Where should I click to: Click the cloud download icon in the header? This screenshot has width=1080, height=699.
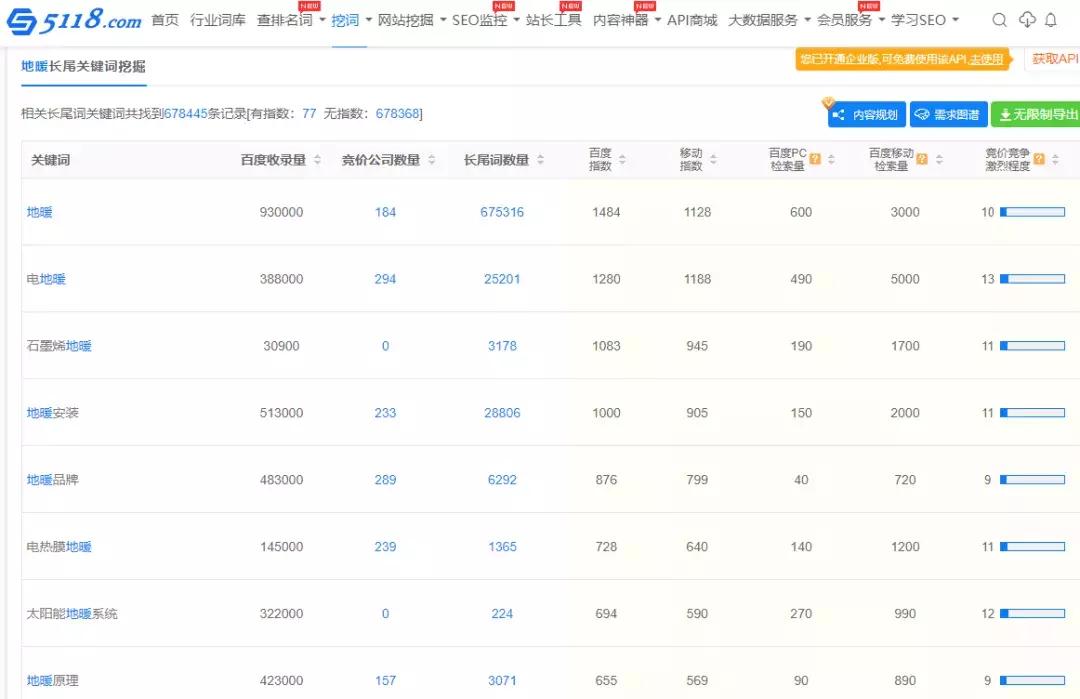pyautogui.click(x=1027, y=20)
